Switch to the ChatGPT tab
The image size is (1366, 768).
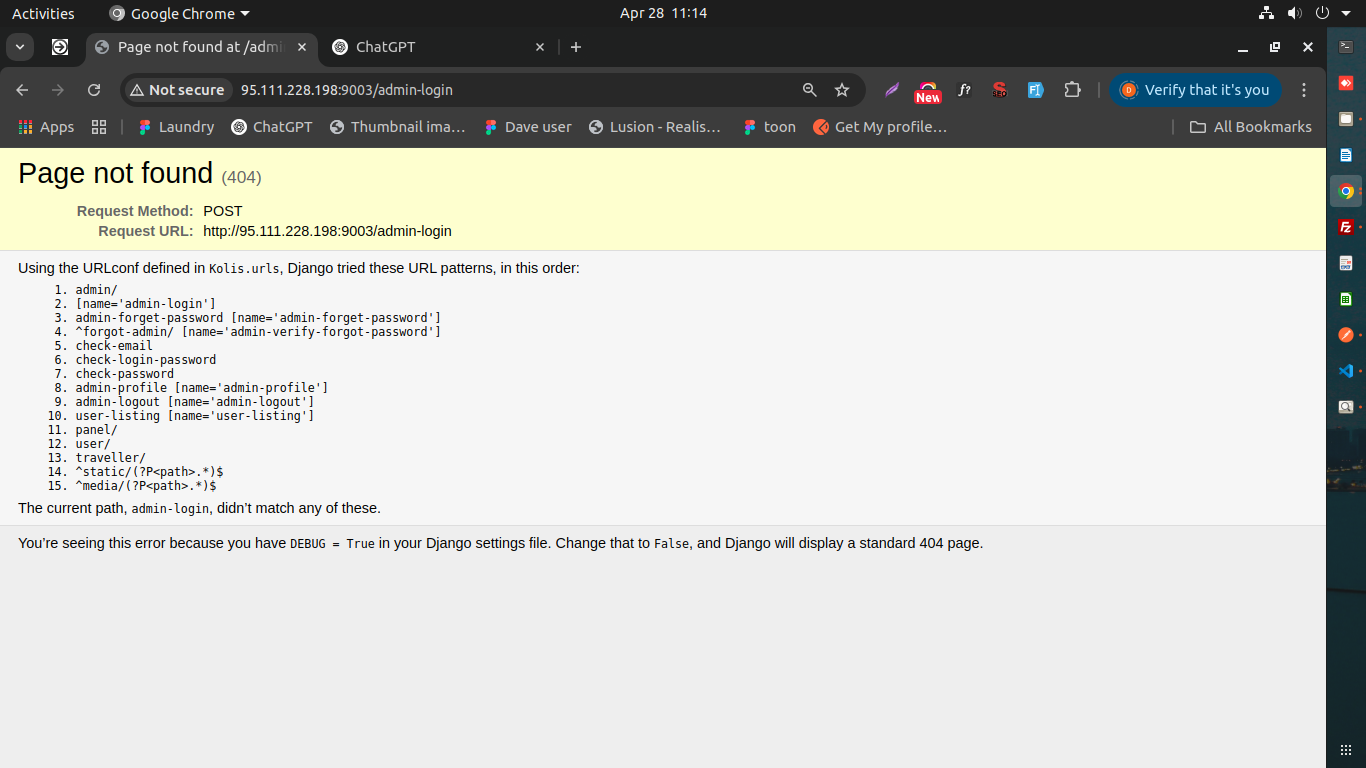click(430, 47)
